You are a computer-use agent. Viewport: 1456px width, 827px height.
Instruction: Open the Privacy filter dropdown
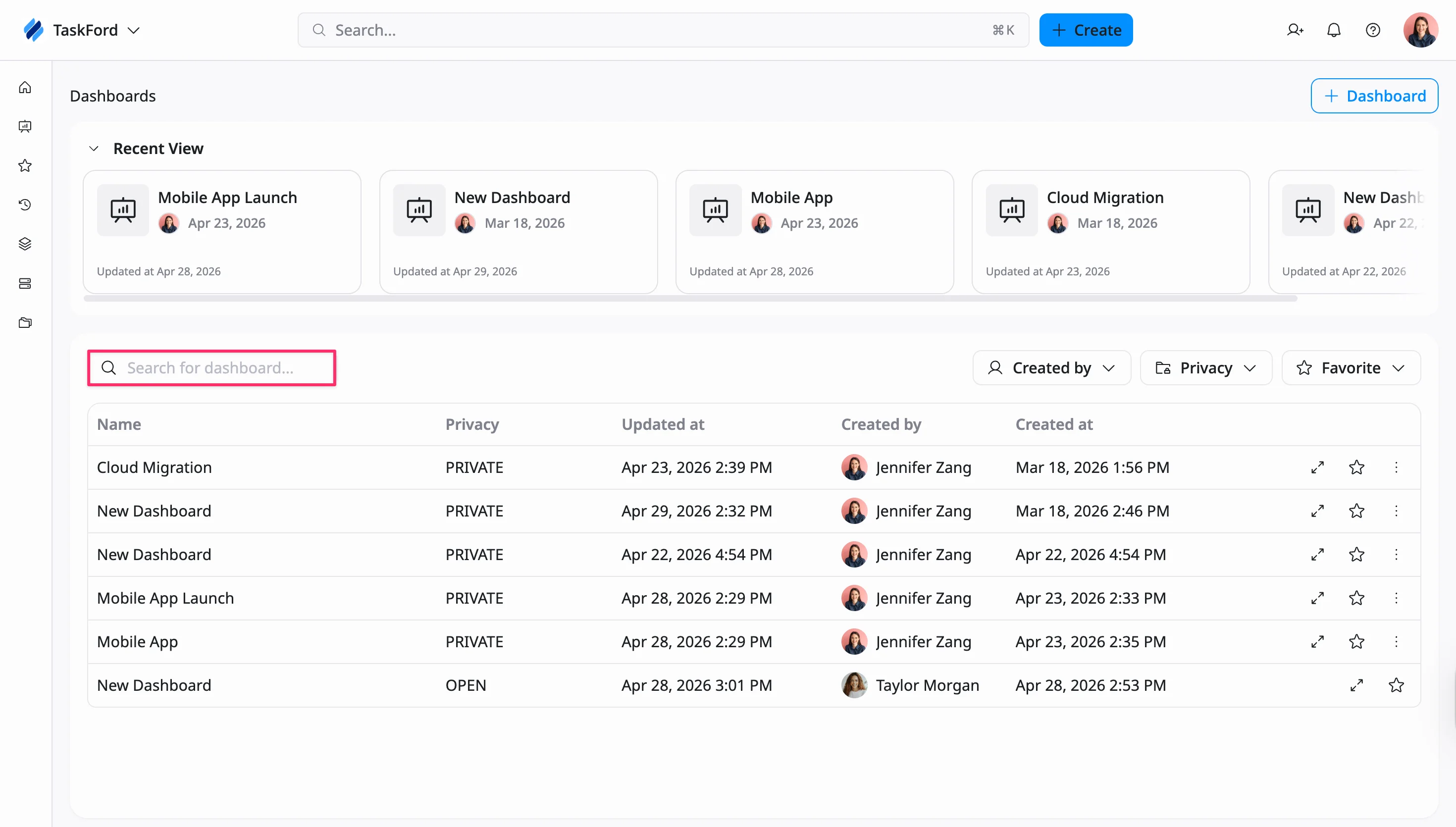[1205, 368]
